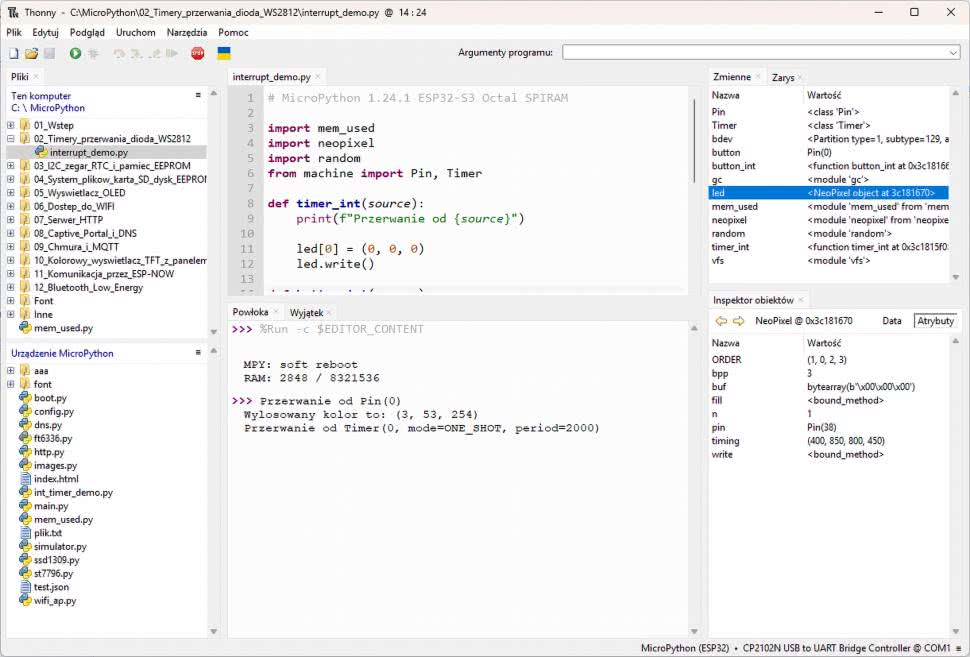Close the Pliki panel tab
970x657 pixels.
point(36,77)
